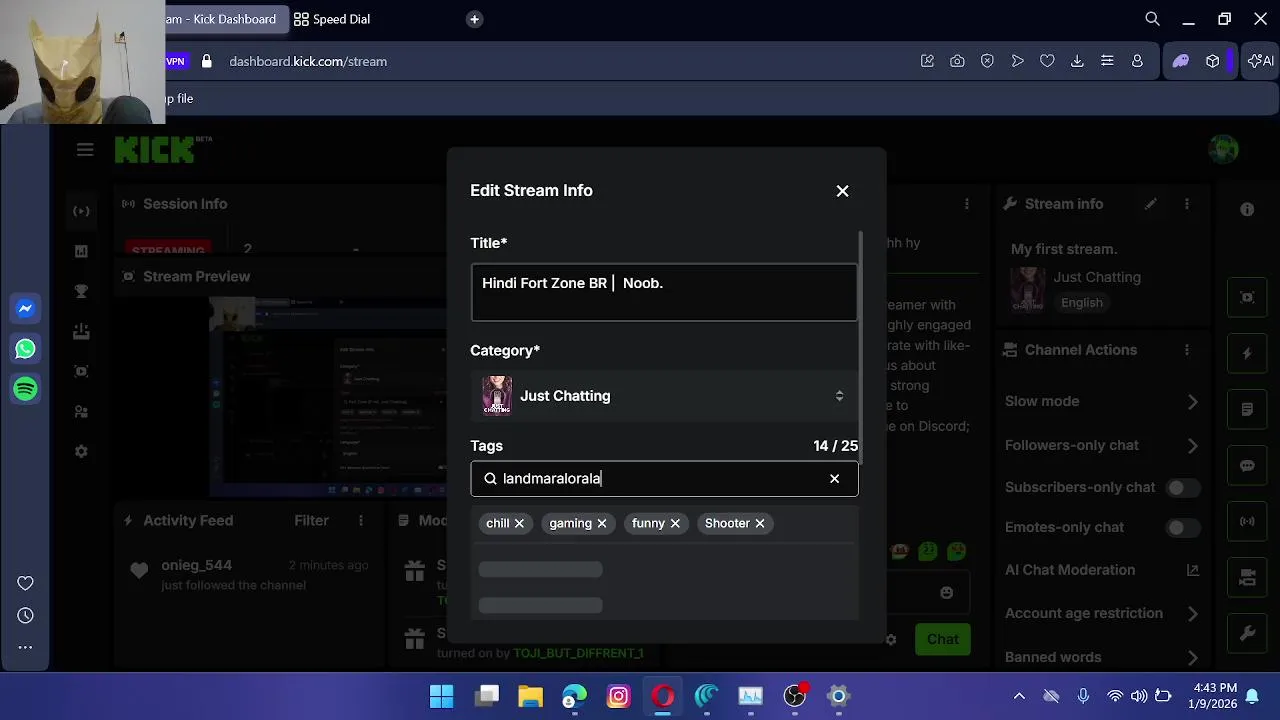Open browser Easy Setup menu icon
The width and height of the screenshot is (1280, 720).
pos(1107,61)
